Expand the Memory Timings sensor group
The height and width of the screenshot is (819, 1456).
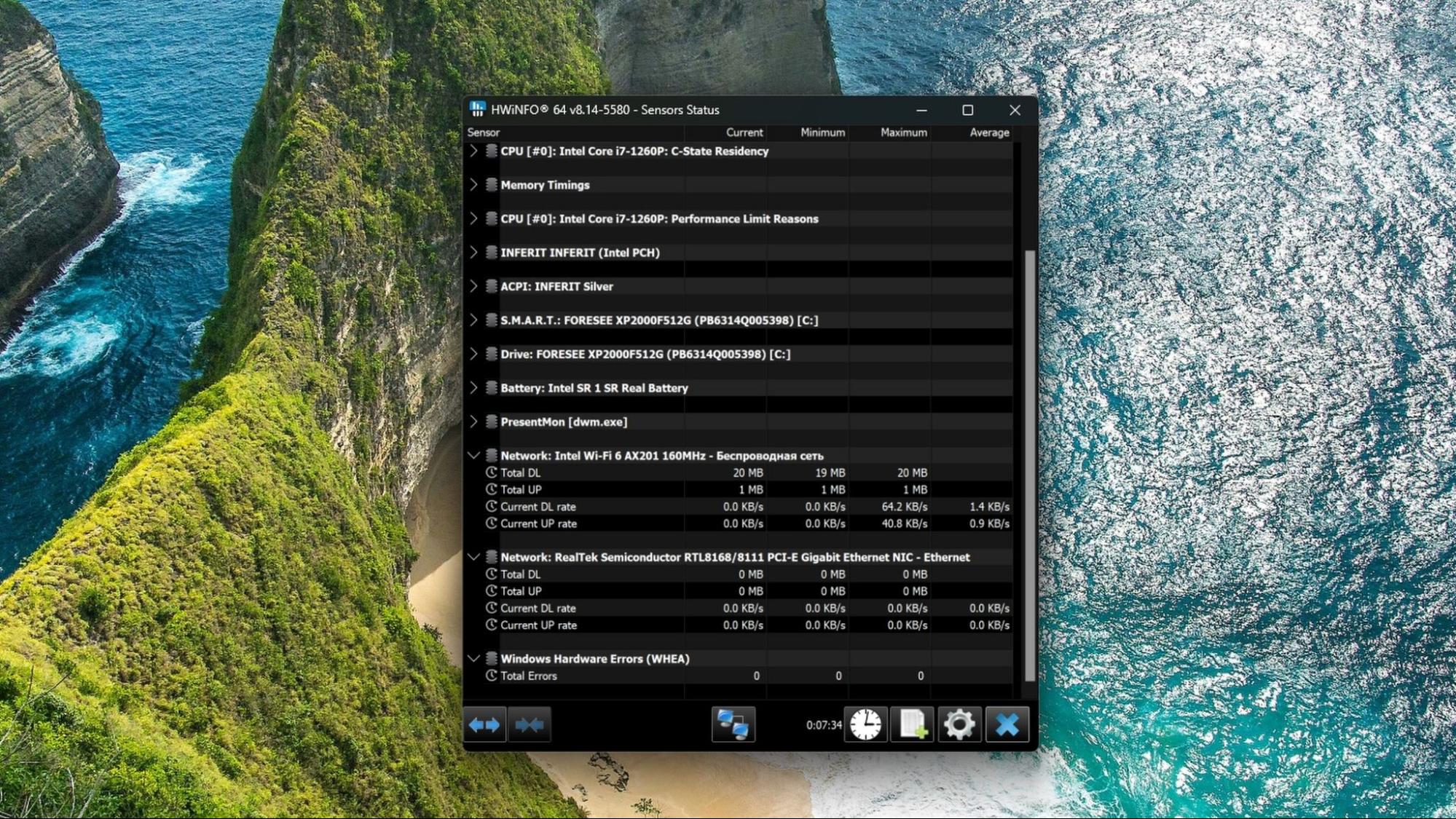[473, 185]
